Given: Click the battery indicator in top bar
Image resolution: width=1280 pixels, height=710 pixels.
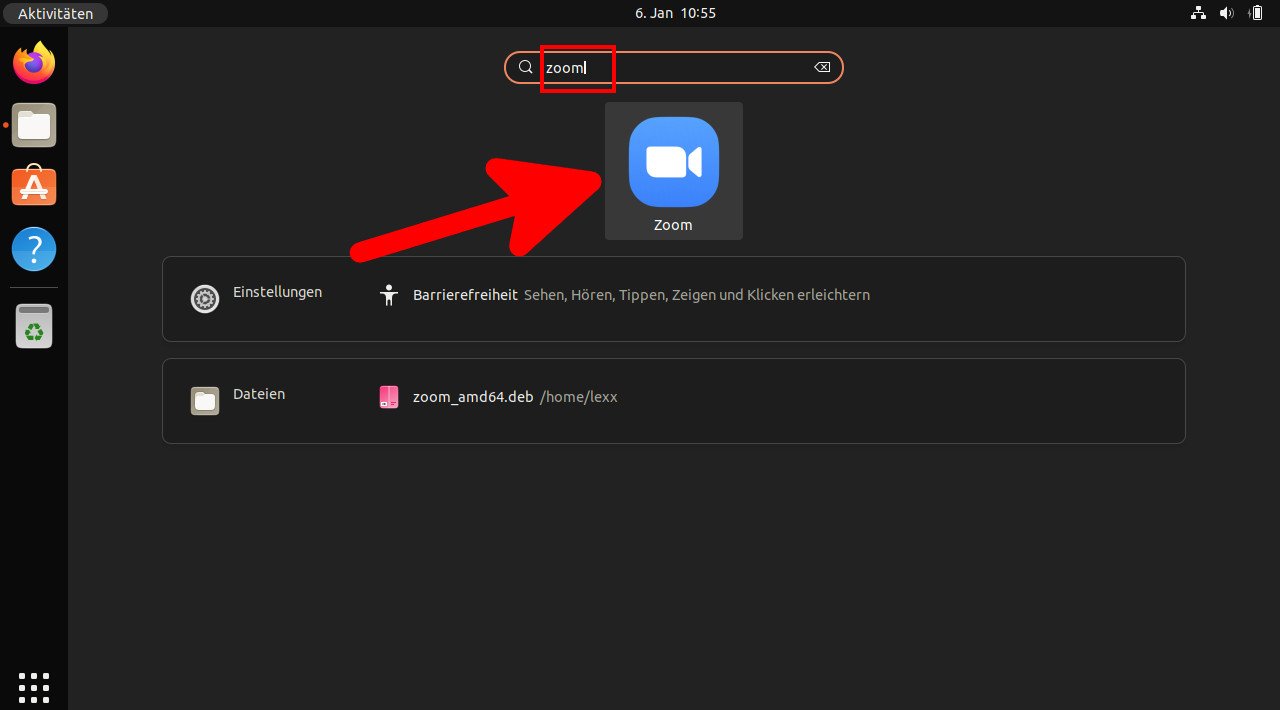Looking at the screenshot, I should (x=1255, y=13).
